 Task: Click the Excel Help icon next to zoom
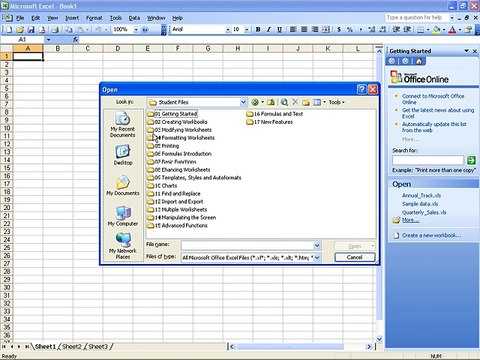coord(145,30)
